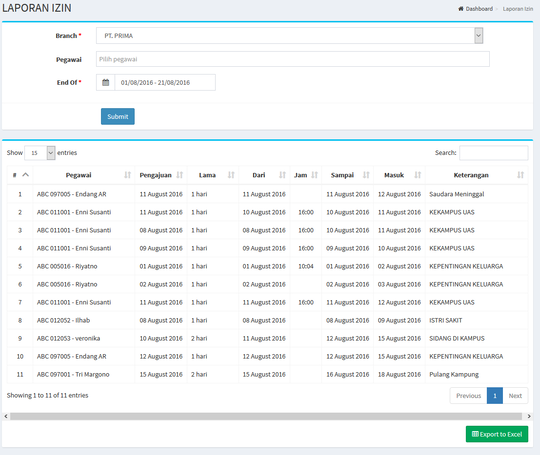Go to page 1 in pagination
The height and width of the screenshot is (455, 540).
[x=495, y=395]
